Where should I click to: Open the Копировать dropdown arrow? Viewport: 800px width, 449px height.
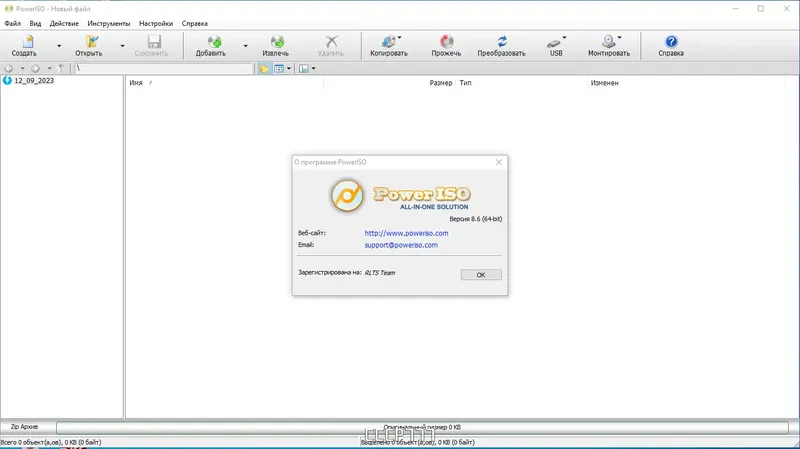pos(399,37)
